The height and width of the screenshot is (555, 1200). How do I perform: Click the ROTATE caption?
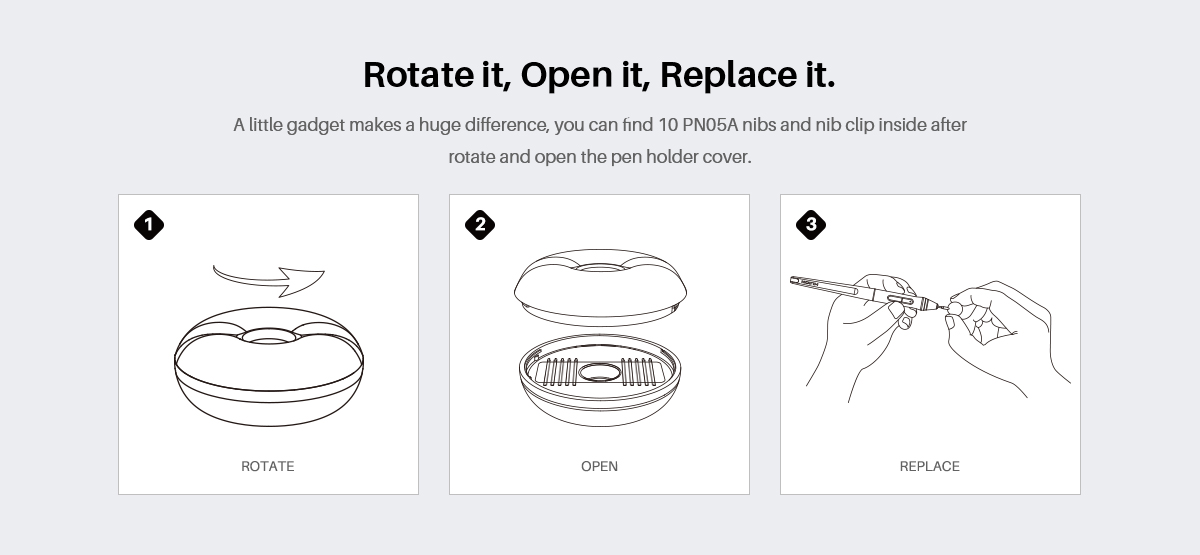[268, 466]
